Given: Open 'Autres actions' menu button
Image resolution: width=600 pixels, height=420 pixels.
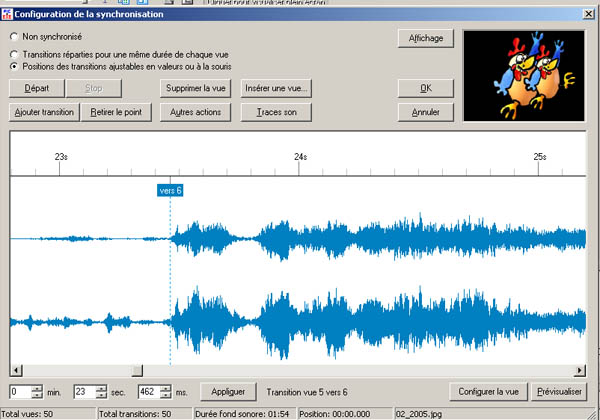Looking at the screenshot, I should (196, 112).
